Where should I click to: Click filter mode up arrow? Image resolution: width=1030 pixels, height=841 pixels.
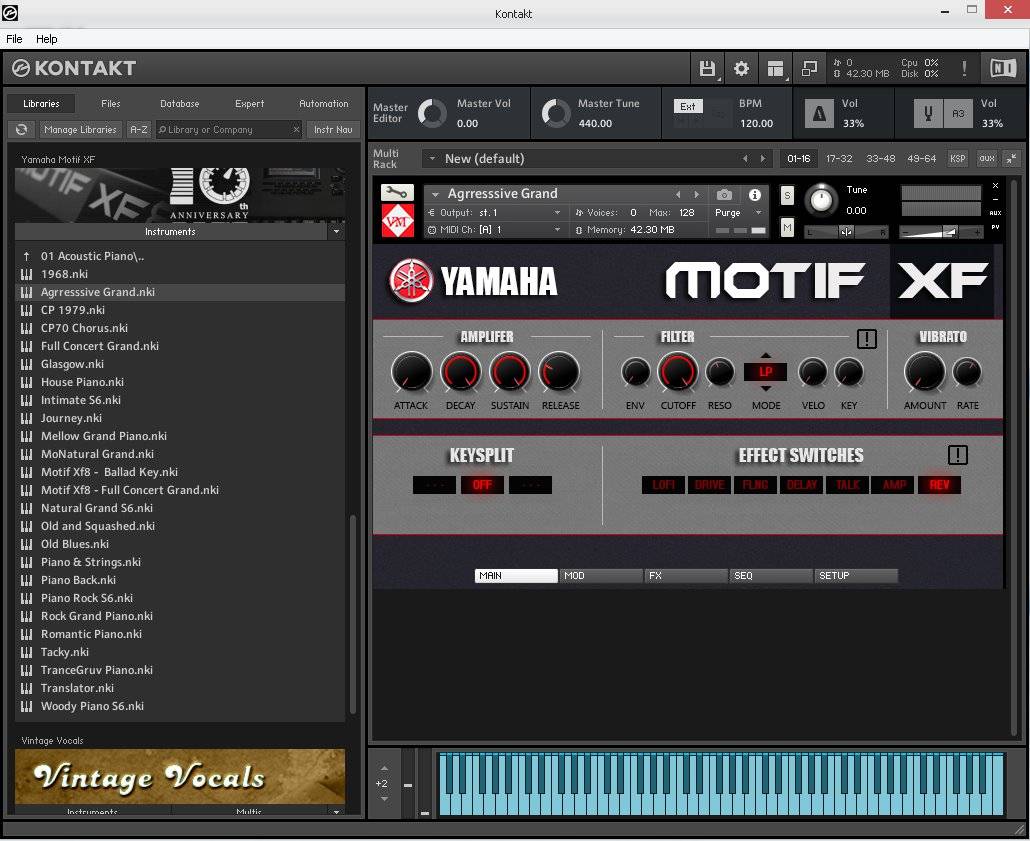tap(766, 355)
